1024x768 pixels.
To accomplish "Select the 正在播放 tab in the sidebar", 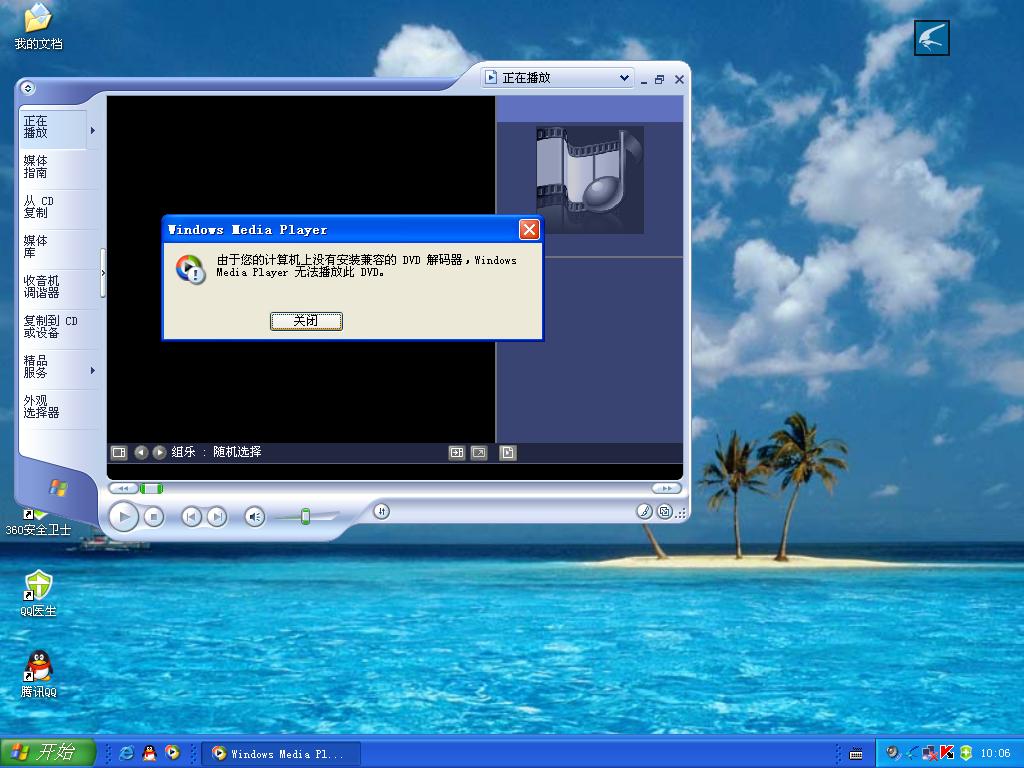I will 54,129.
